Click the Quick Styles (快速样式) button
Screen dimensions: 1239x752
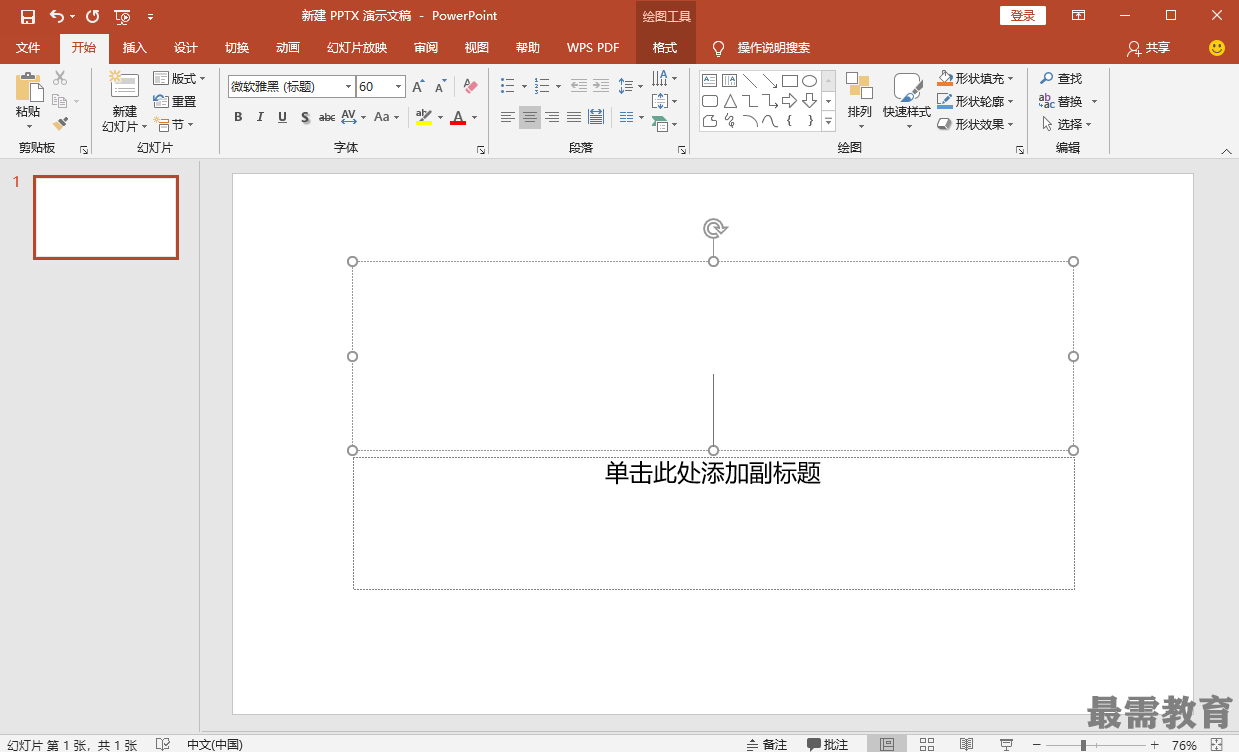click(907, 100)
